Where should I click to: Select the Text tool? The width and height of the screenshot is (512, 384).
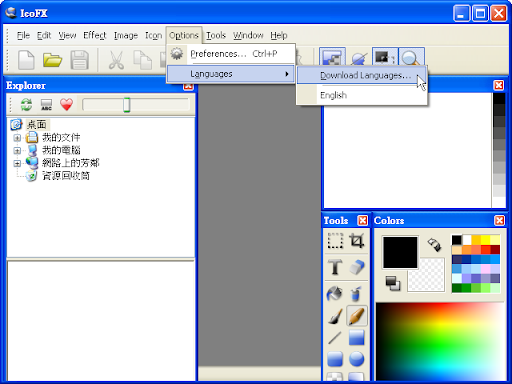pos(335,267)
